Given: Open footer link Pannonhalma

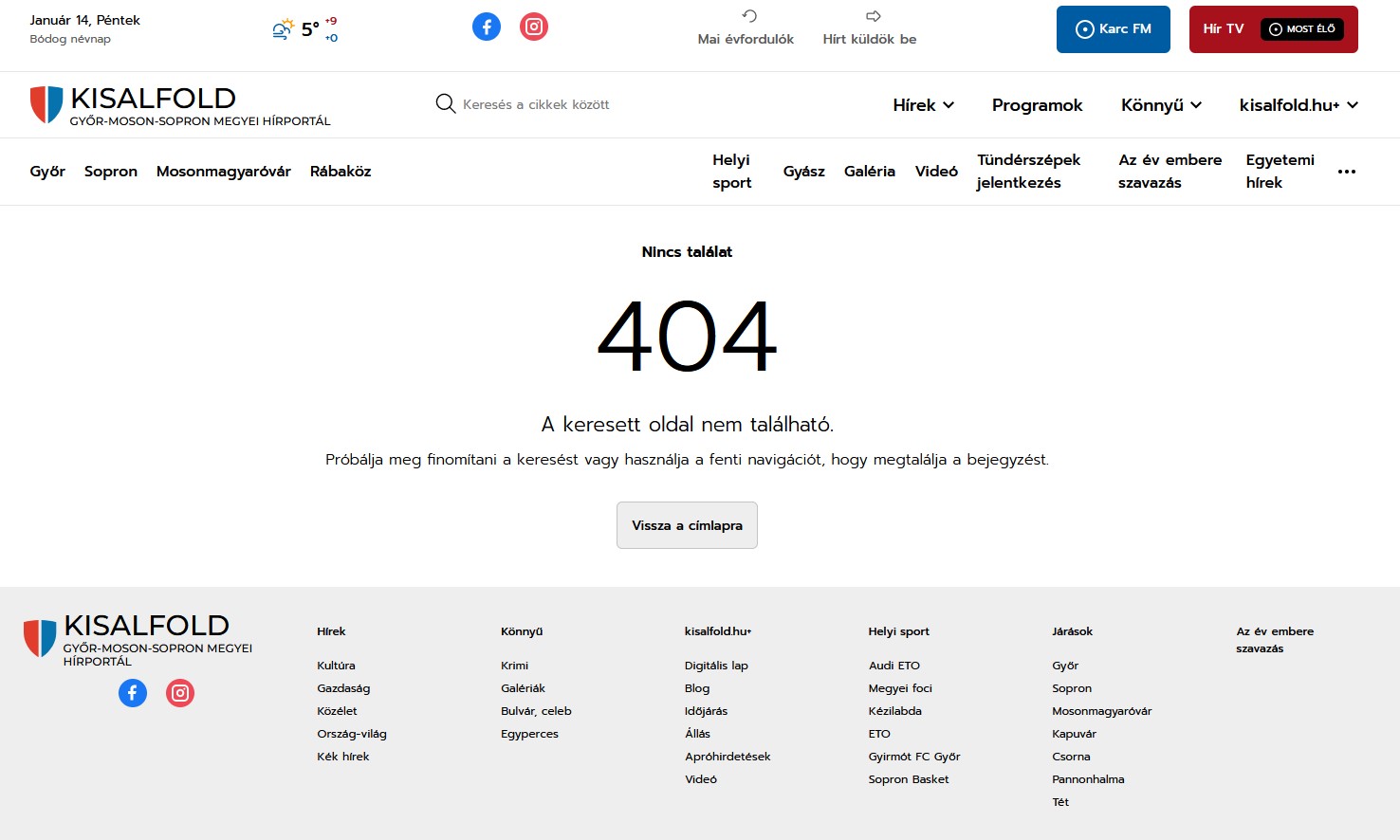Looking at the screenshot, I should (1088, 779).
